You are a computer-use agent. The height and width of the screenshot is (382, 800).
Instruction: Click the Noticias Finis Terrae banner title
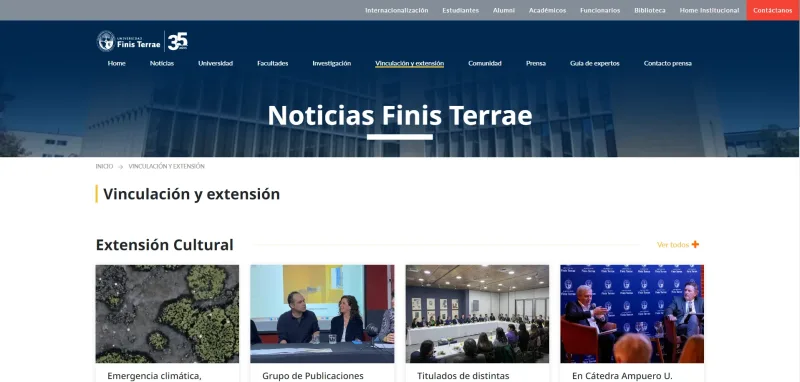[x=400, y=115]
